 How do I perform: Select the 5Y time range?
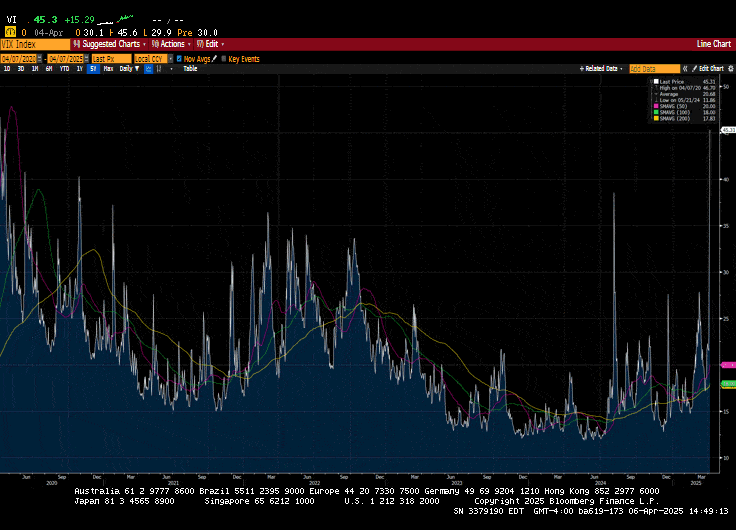(93, 69)
